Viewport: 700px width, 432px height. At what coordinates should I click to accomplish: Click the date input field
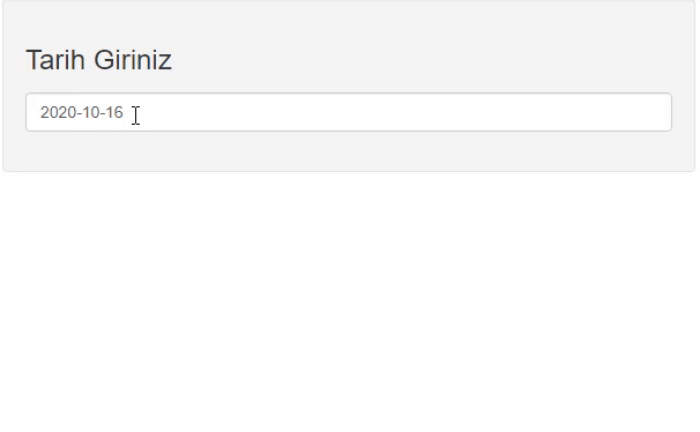(349, 112)
